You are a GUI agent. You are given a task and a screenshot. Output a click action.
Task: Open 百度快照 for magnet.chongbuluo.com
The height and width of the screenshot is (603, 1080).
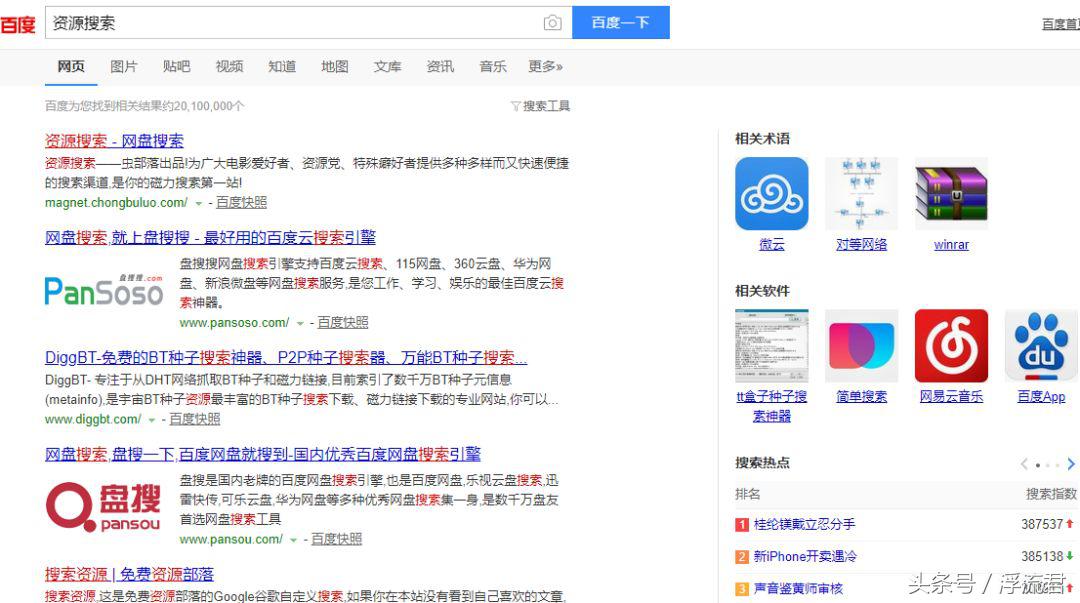(241, 203)
